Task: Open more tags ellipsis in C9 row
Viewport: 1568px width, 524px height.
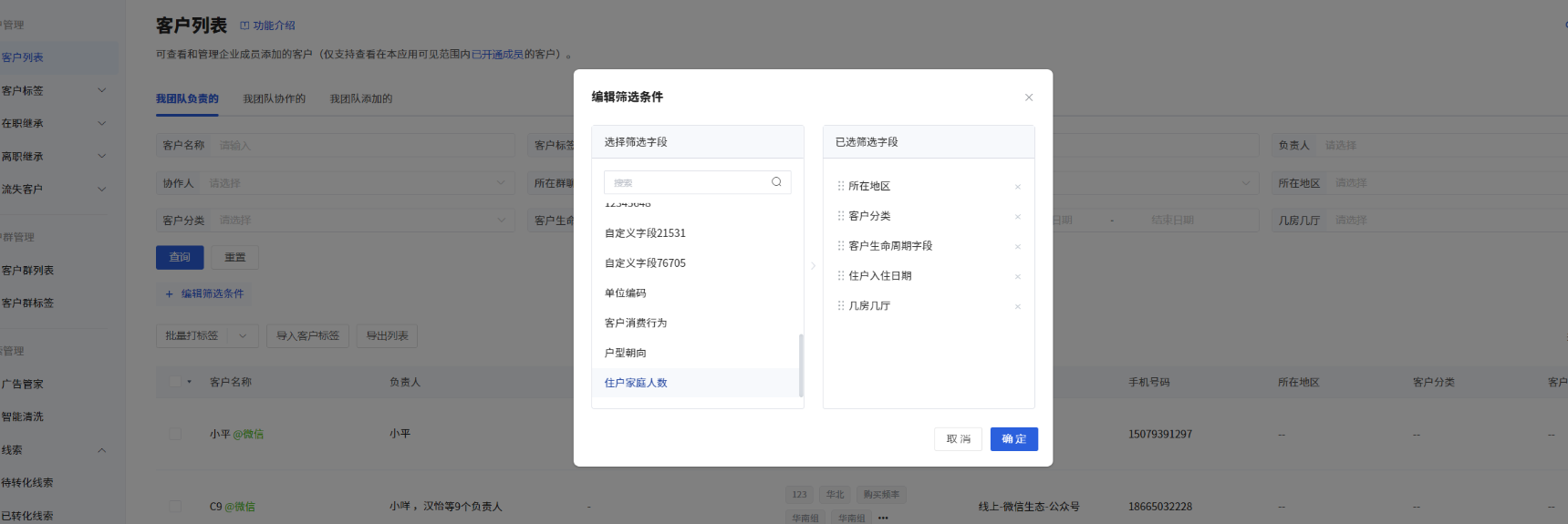Action: click(883, 518)
